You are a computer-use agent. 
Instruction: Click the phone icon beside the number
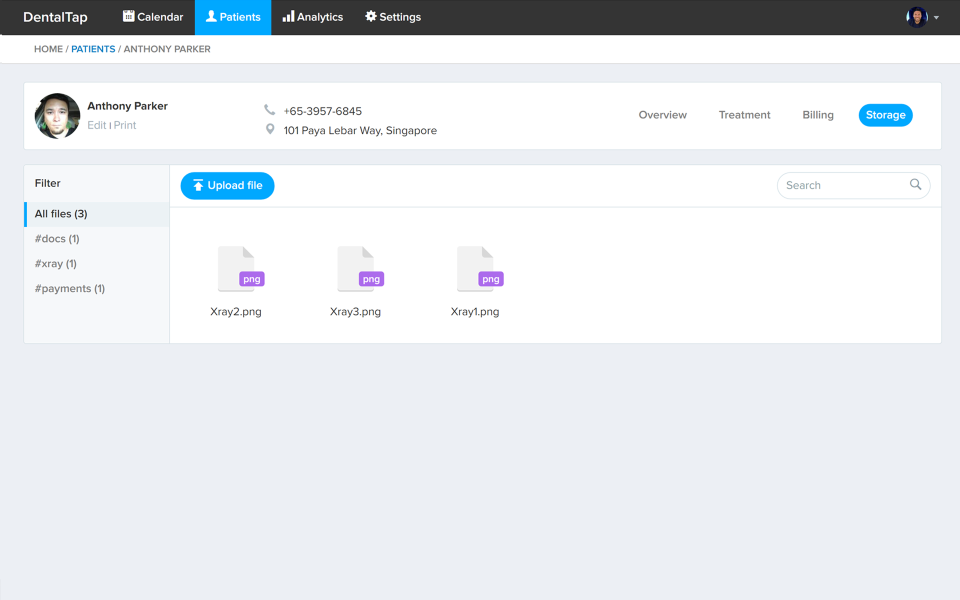tap(269, 110)
